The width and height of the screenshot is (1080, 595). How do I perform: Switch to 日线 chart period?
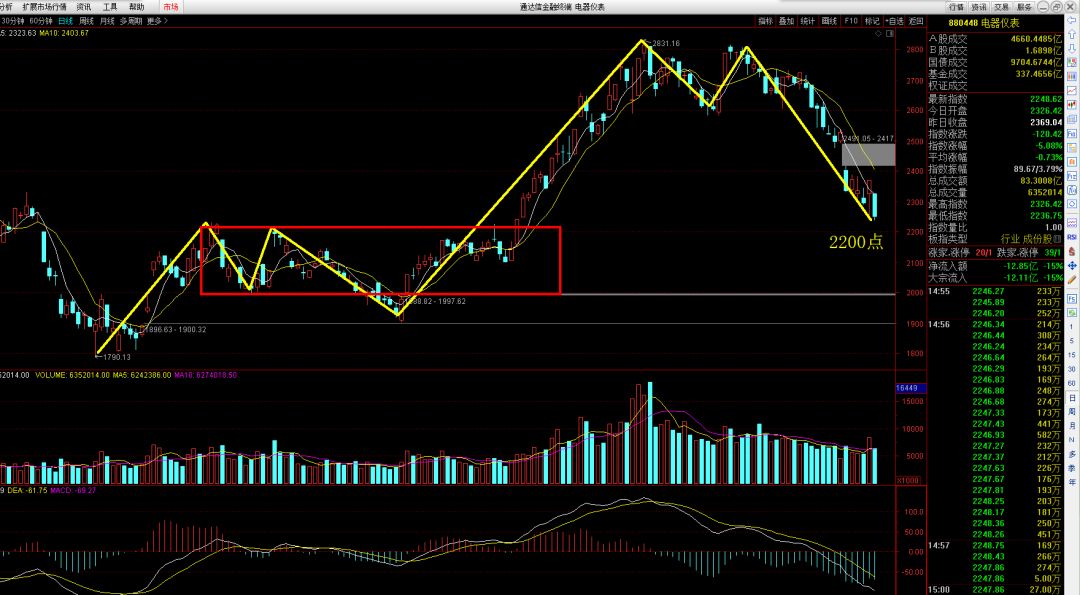(66, 21)
